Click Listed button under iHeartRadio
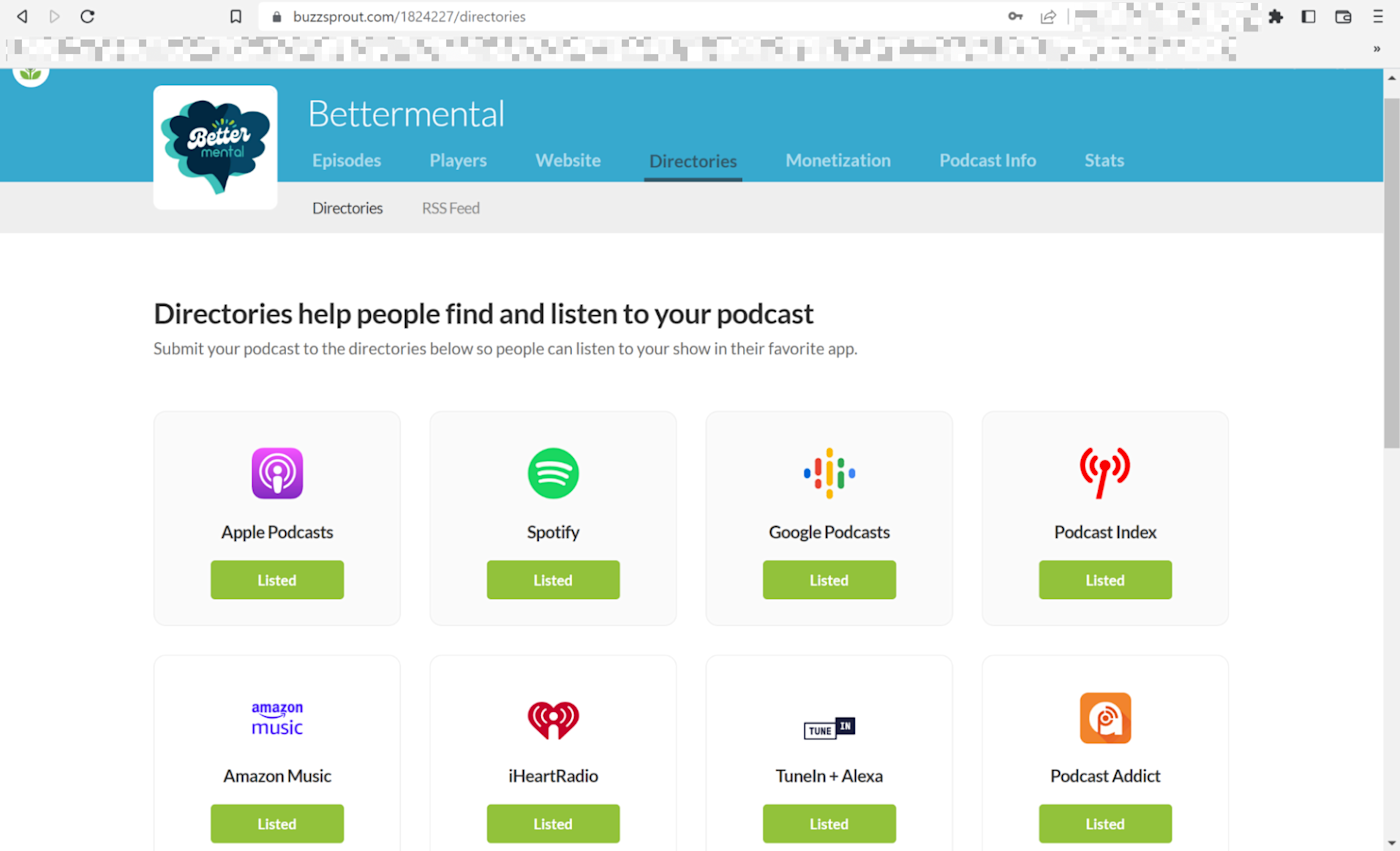This screenshot has width=1400, height=851. [x=553, y=824]
